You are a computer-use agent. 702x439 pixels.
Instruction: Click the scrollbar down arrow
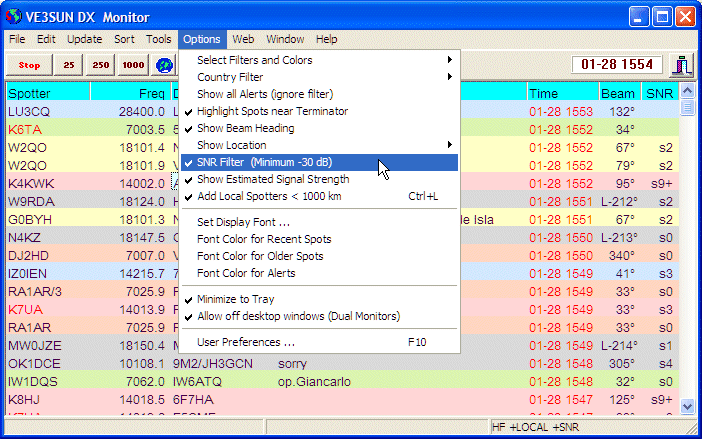(x=687, y=405)
